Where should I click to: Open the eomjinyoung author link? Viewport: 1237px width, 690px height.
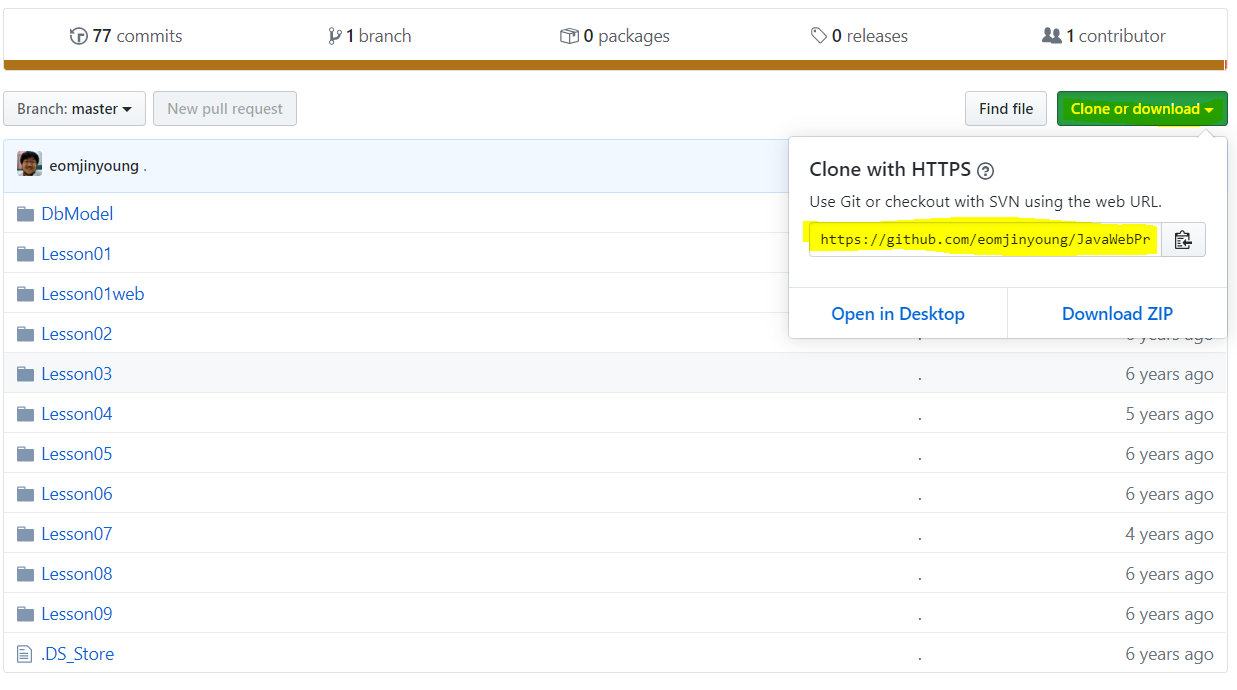(x=94, y=166)
